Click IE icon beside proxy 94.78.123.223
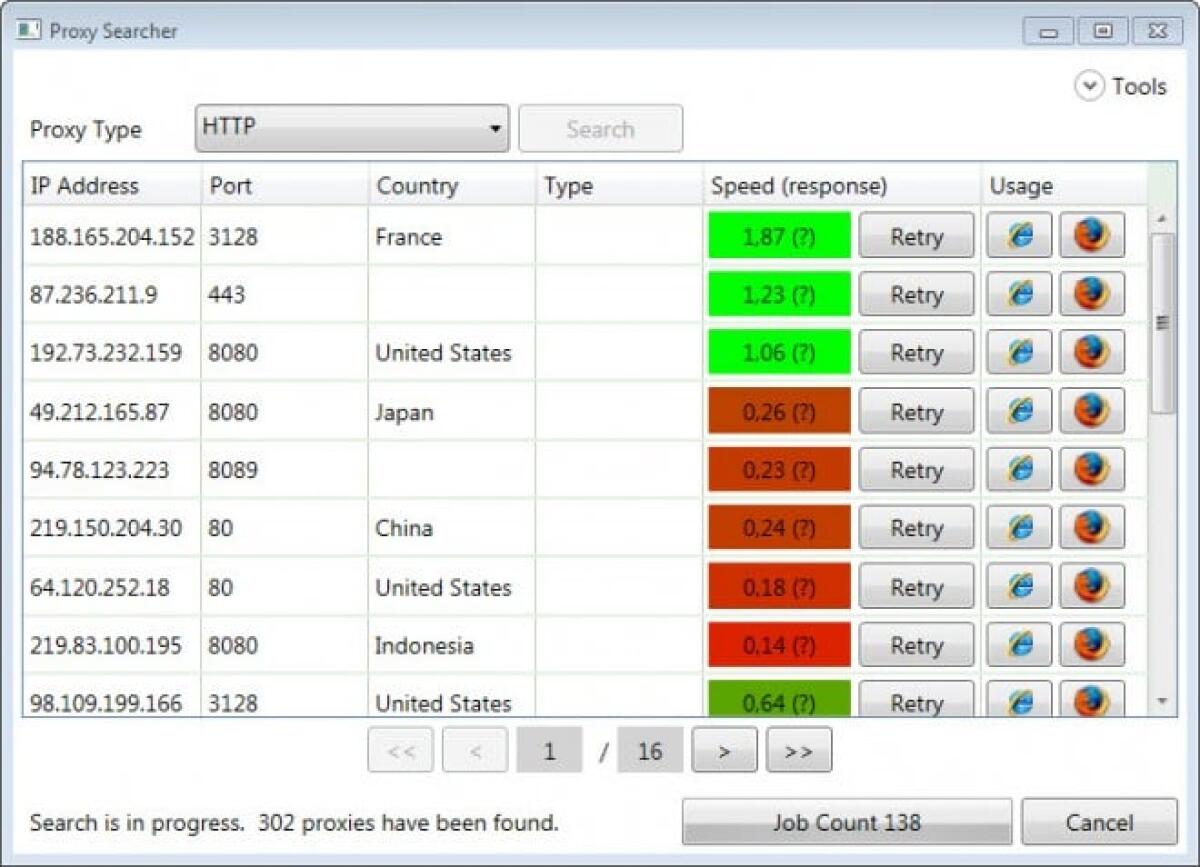The width and height of the screenshot is (1200, 867). tap(1018, 469)
